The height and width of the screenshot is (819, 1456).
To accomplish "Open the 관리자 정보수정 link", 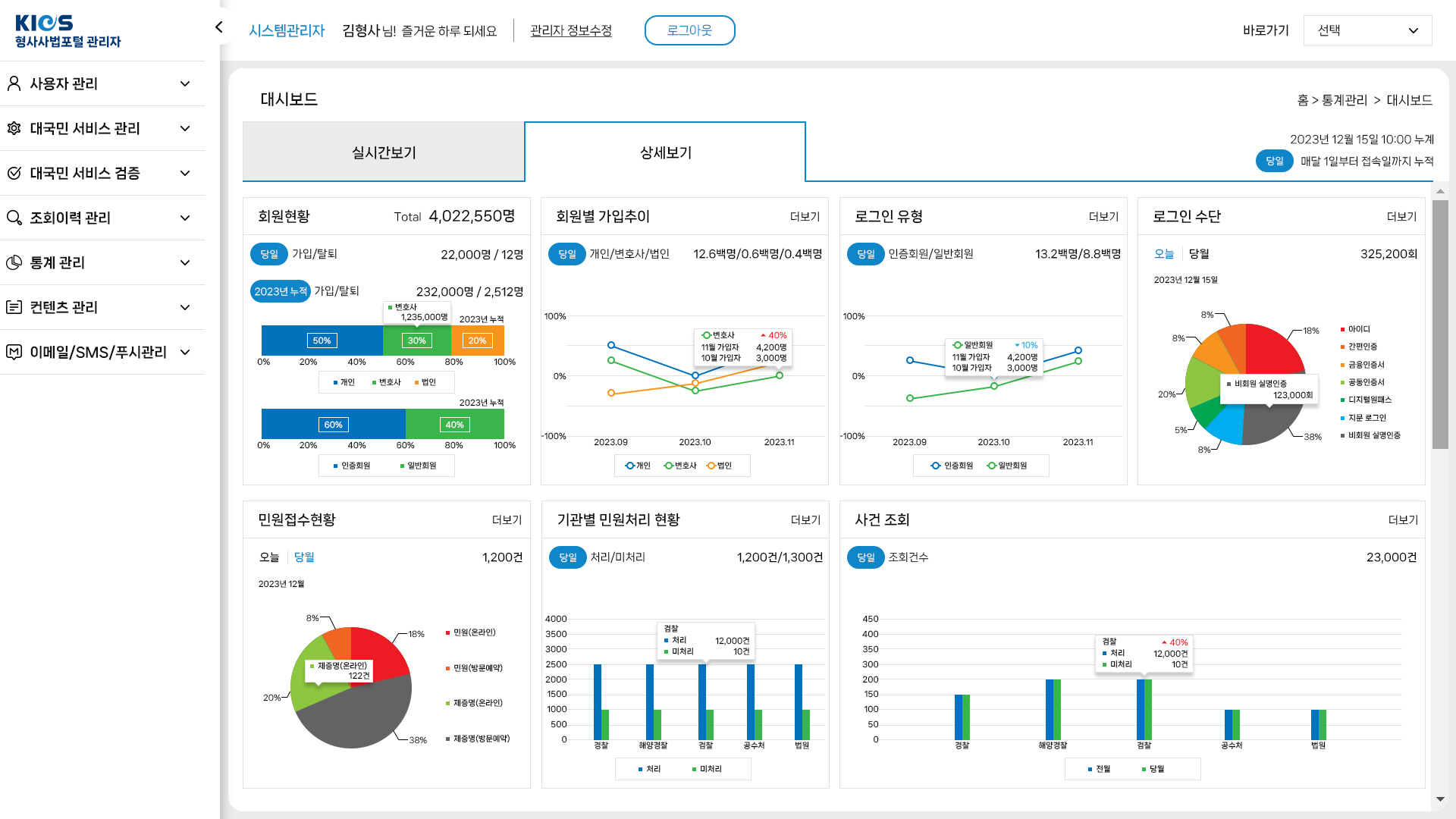I will tap(571, 30).
